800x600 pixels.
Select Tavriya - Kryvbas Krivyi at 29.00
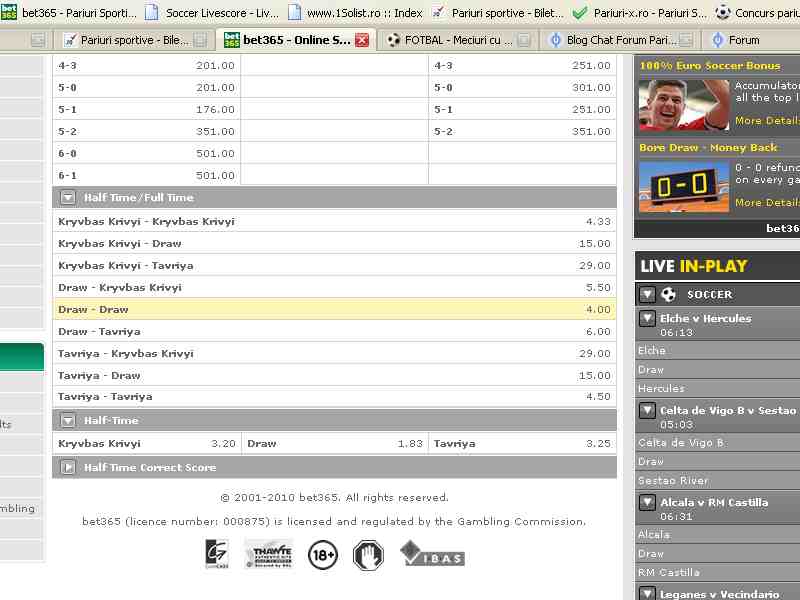point(334,353)
